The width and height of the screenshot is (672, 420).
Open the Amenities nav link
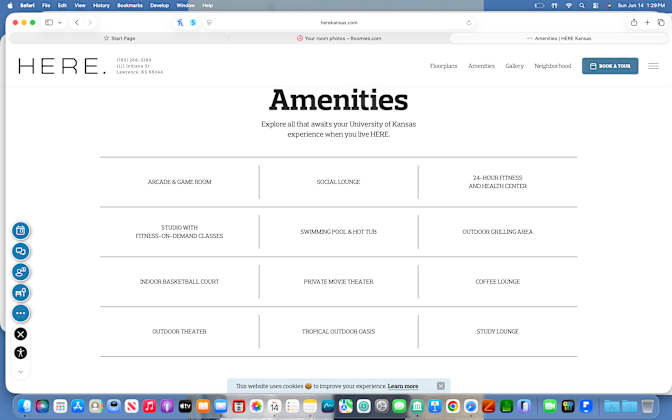point(481,66)
